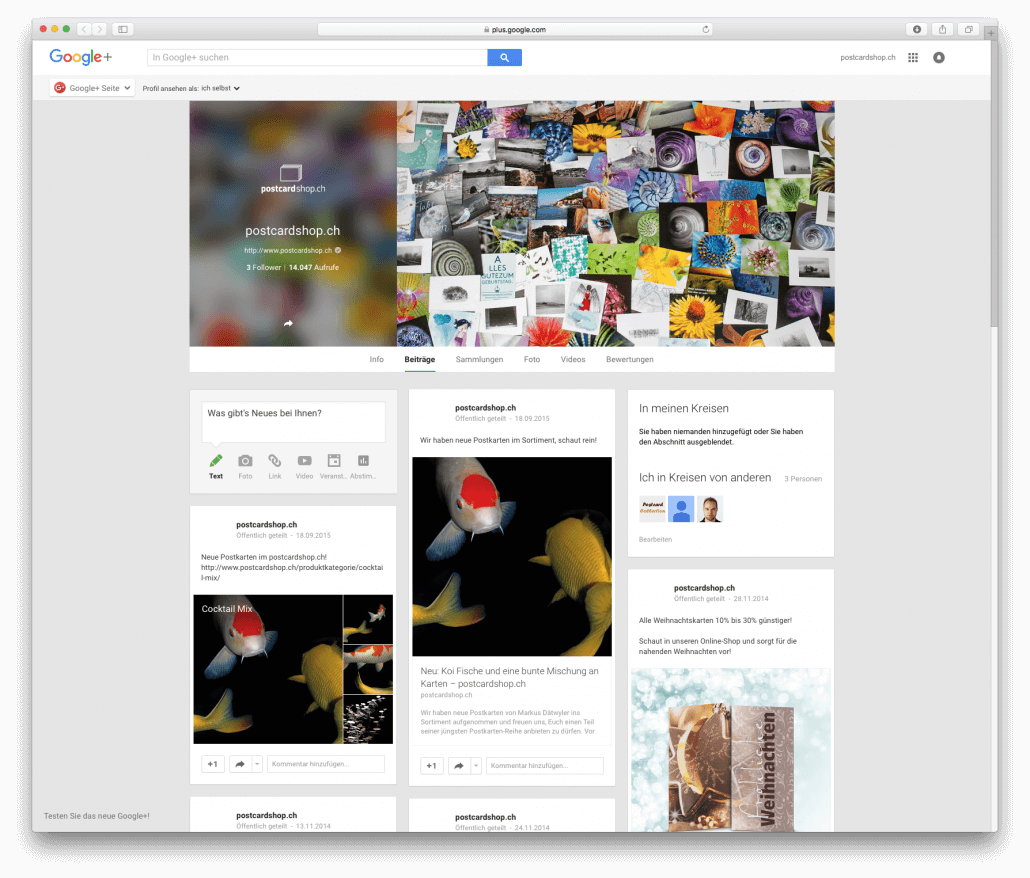This screenshot has height=878, width=1030.
Task: Click 'Testen Sie das neue Google+!' link
Action: 97,816
